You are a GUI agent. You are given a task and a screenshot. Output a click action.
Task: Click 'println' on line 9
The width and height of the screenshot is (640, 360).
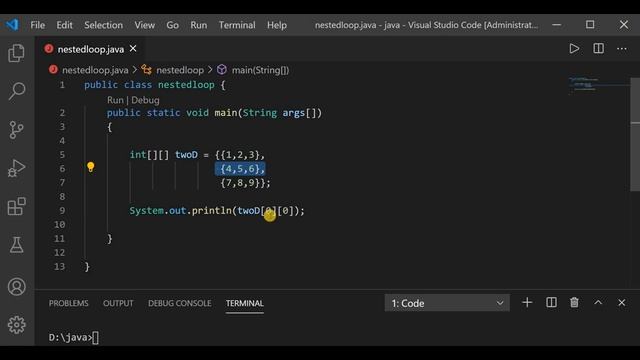pyautogui.click(x=211, y=211)
